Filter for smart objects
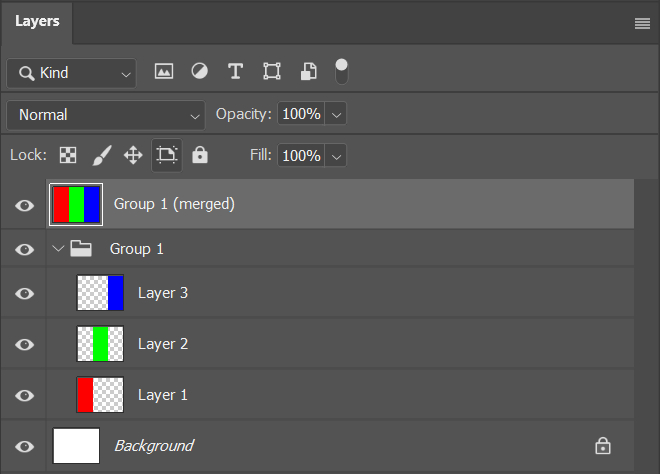Screen dimensions: 660x474 (x=309, y=71)
